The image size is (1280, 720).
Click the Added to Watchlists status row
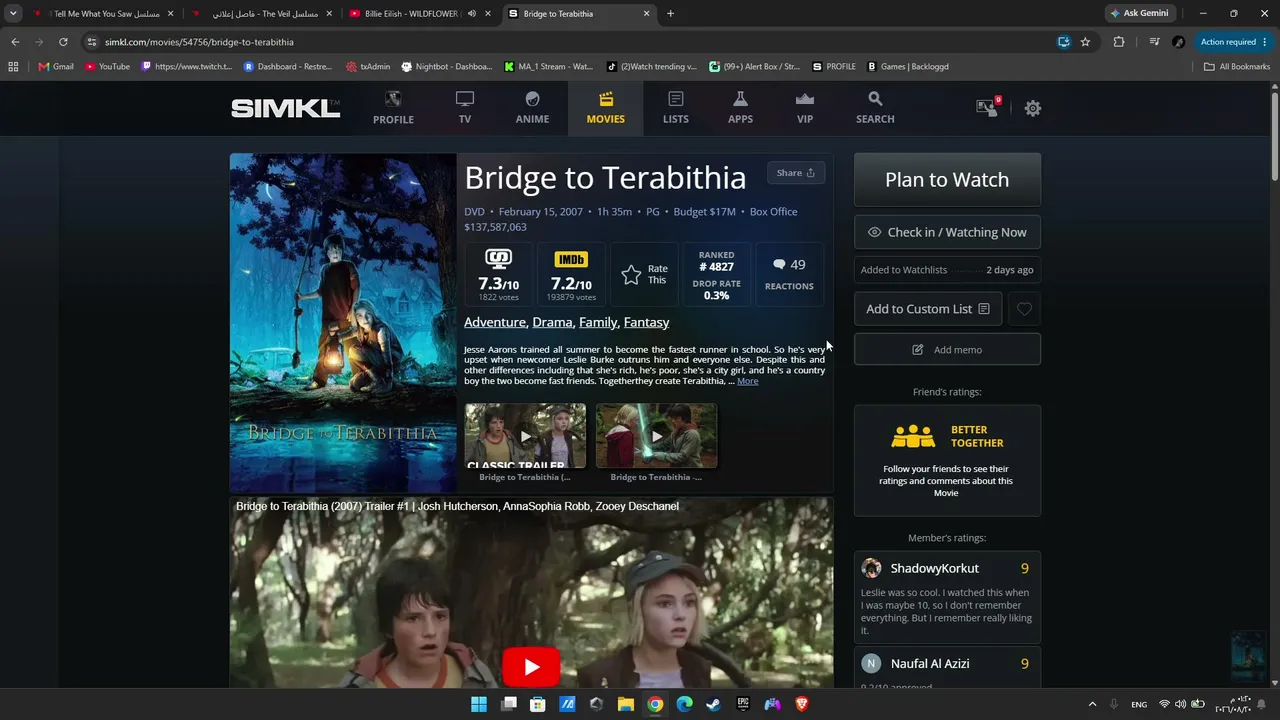point(947,270)
